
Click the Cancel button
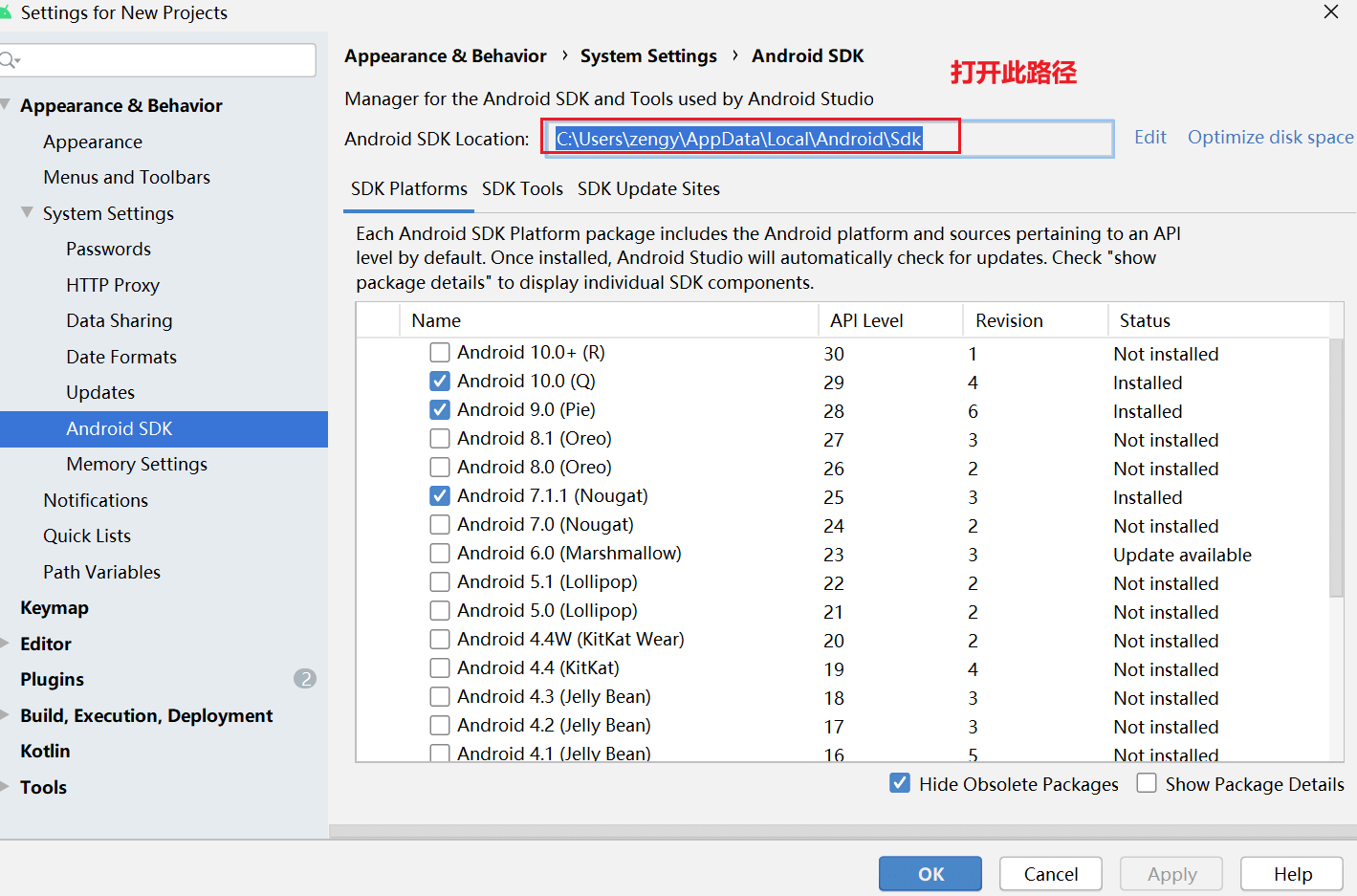(x=1051, y=874)
